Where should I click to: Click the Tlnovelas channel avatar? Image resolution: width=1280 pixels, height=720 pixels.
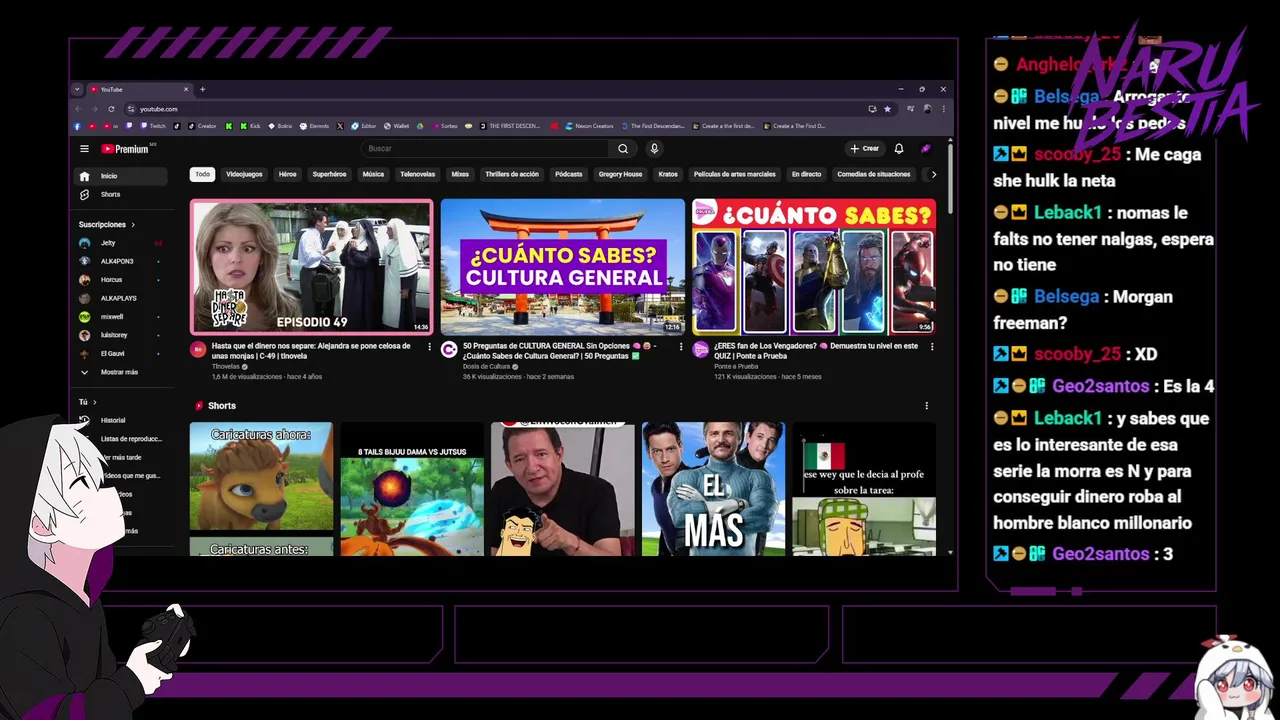[198, 349]
